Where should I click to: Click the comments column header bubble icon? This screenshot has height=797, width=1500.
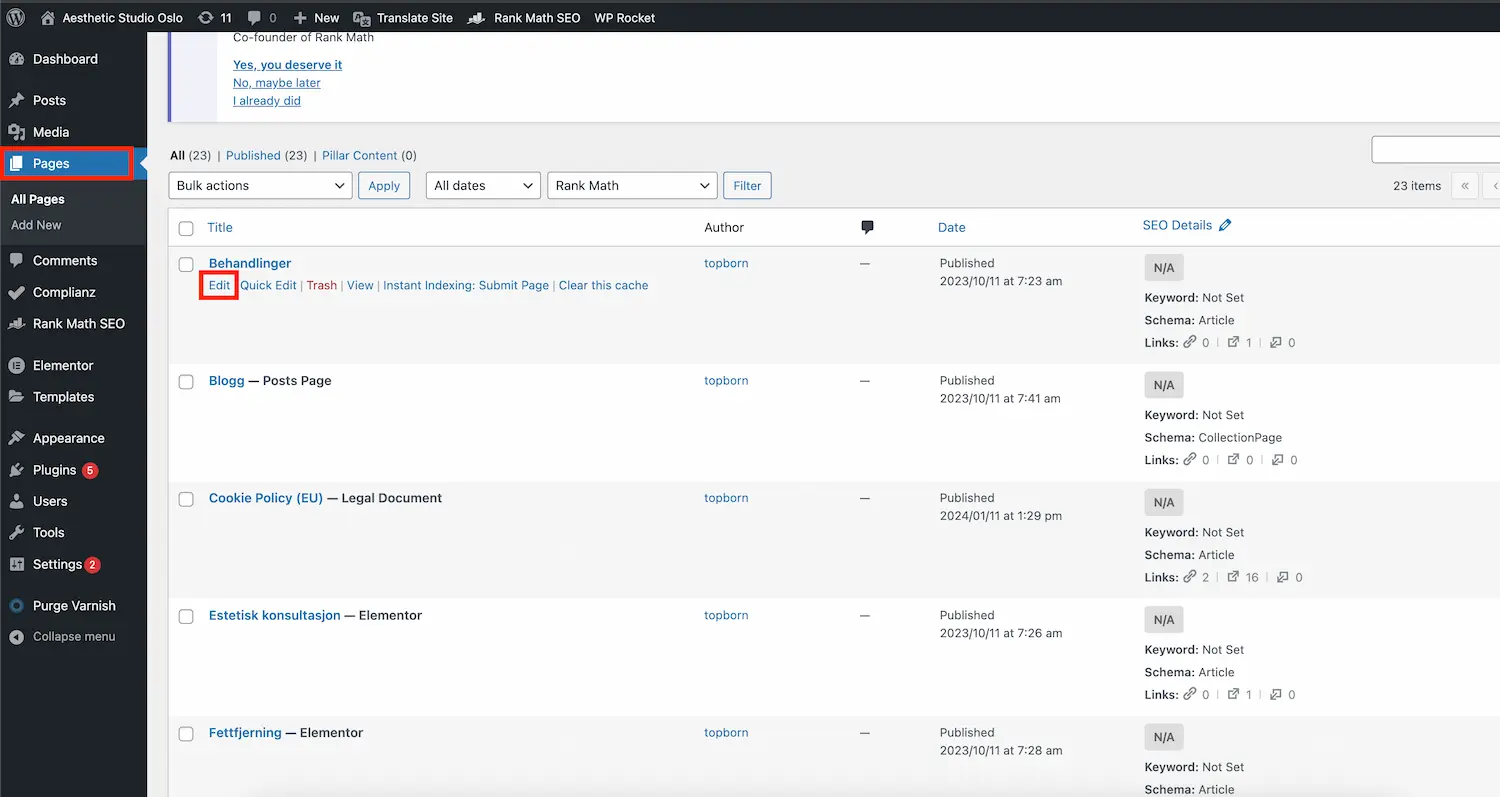coord(867,227)
